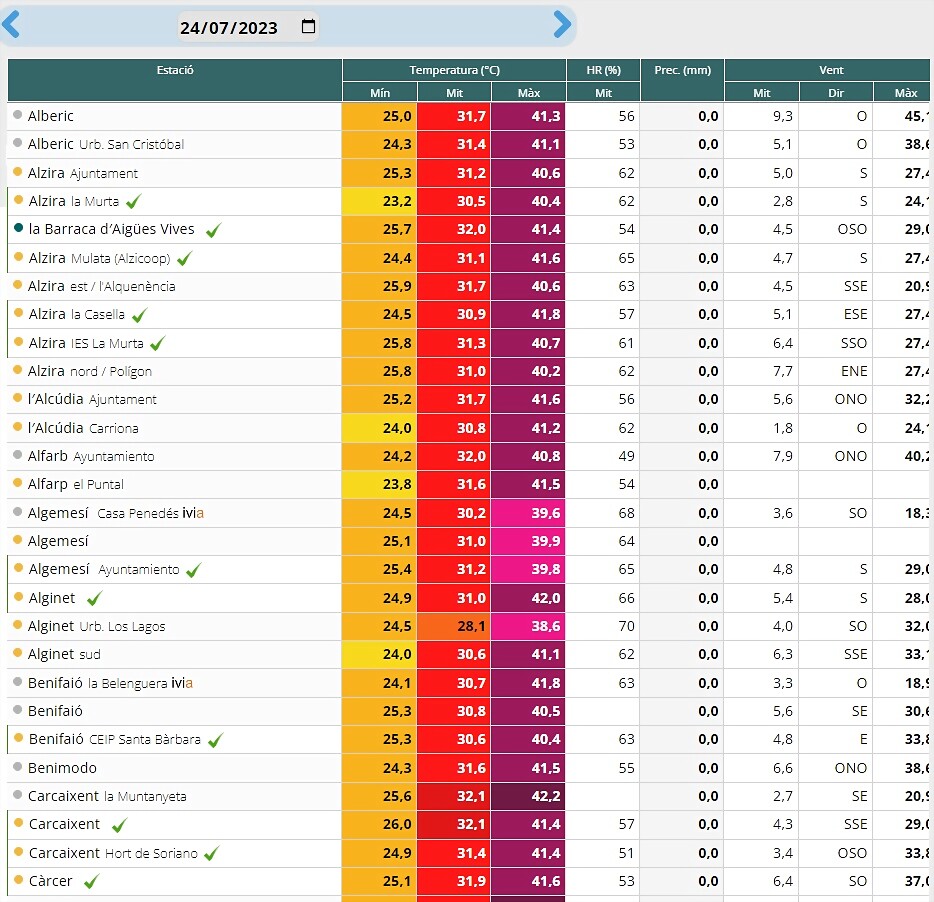934x902 pixels.
Task: Select Alzira la Murta min temperature 23,2
Action: tap(379, 201)
